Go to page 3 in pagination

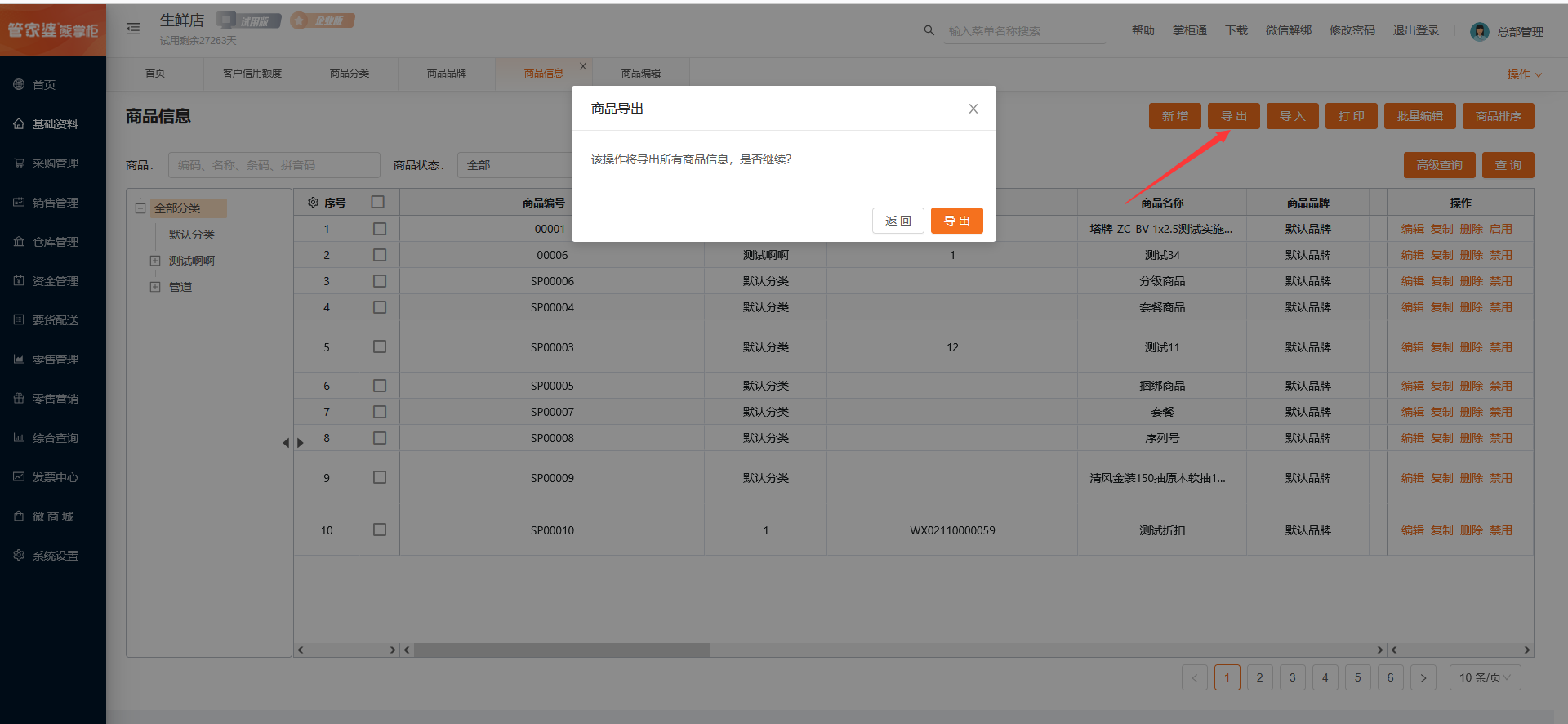[x=1293, y=677]
